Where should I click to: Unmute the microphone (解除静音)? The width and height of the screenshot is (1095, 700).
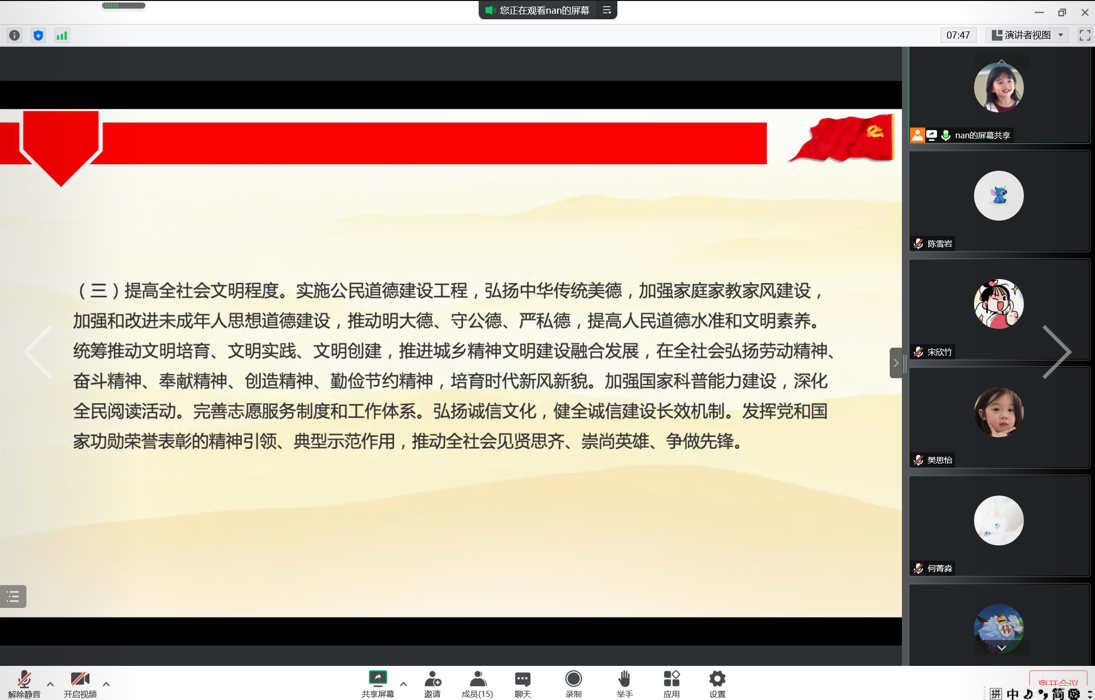pyautogui.click(x=24, y=682)
